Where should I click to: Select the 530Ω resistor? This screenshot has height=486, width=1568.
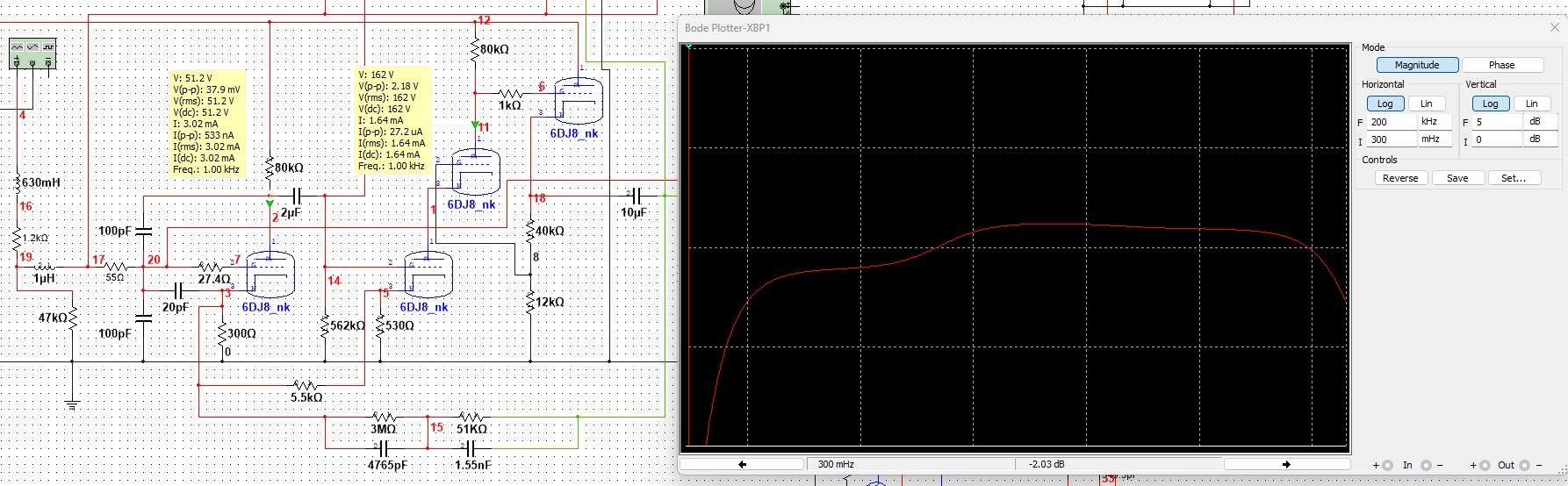click(x=380, y=325)
